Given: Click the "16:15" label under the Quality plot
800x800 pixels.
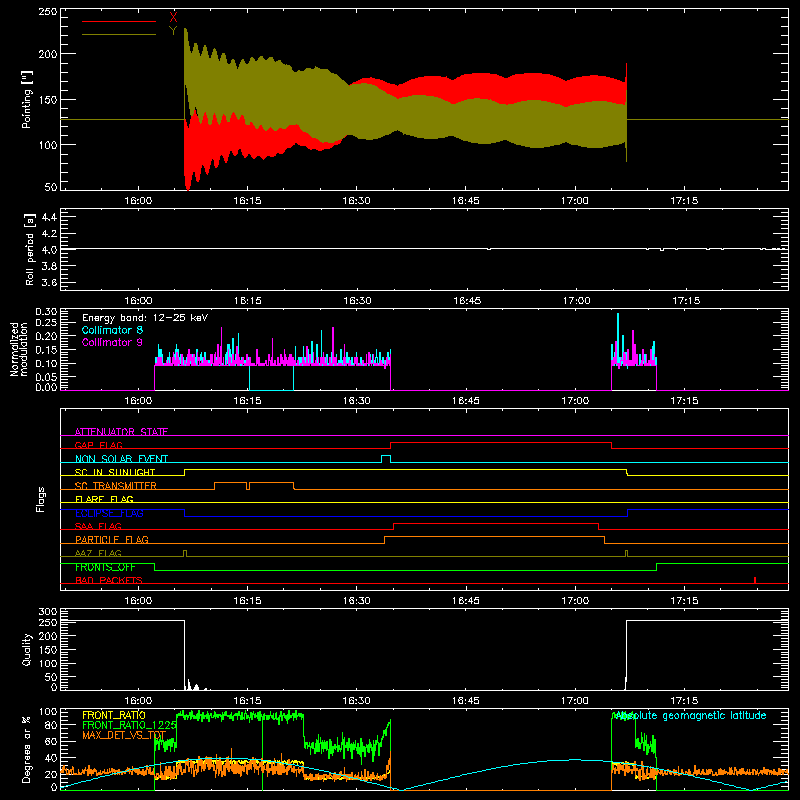Looking at the screenshot, I should 247,701.
